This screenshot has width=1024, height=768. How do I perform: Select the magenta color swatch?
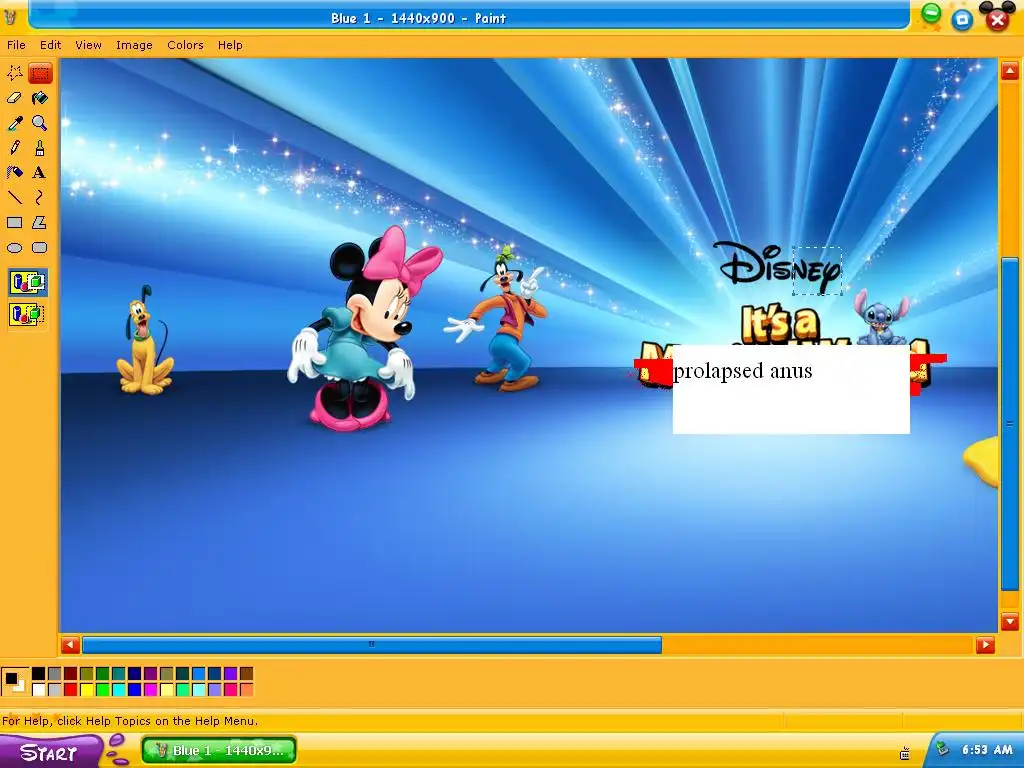click(150, 690)
